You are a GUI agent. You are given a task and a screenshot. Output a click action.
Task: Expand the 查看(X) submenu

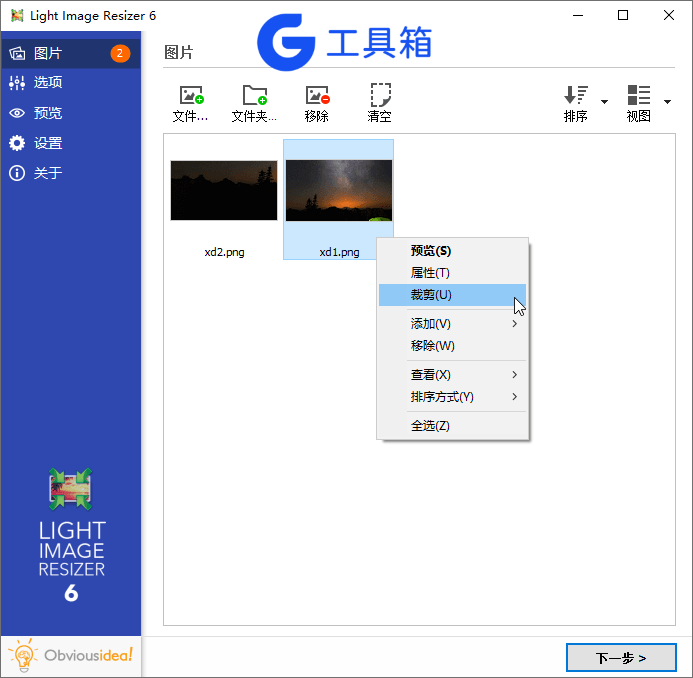click(453, 375)
